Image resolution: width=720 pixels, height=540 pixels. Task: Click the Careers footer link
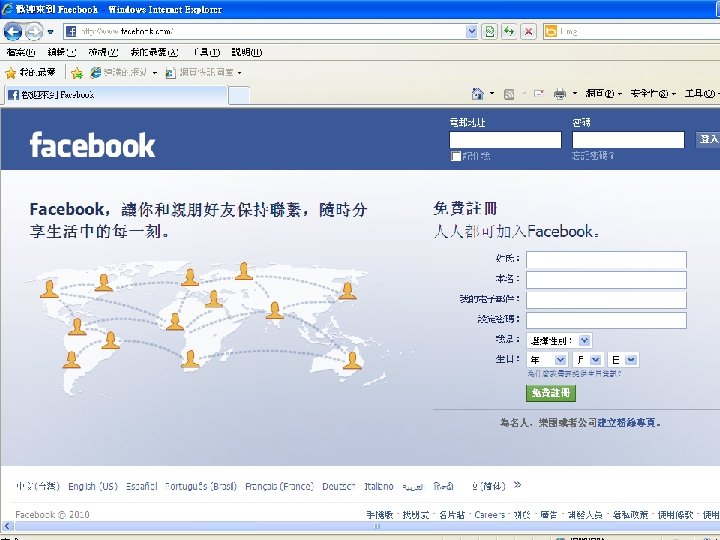(x=489, y=515)
